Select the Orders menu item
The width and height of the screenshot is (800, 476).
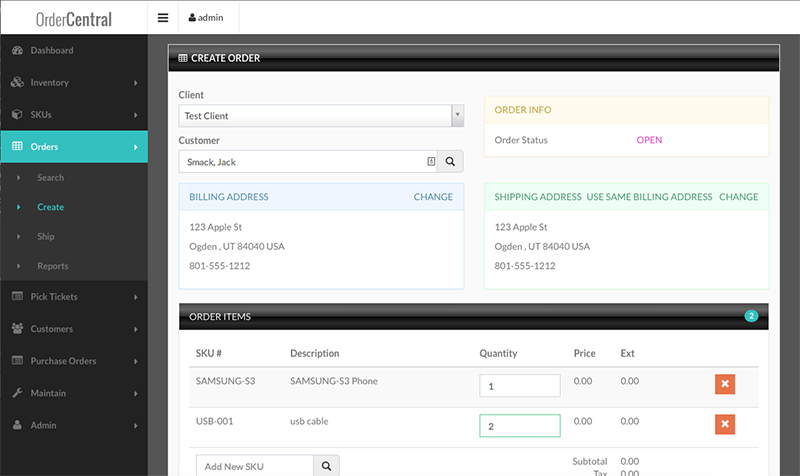(74, 147)
